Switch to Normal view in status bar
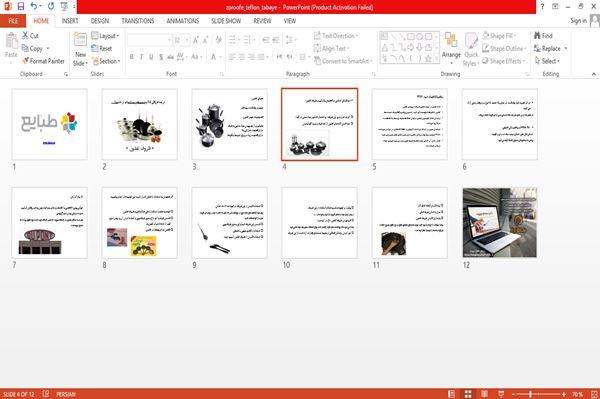600x399 pixels. click(x=452, y=394)
